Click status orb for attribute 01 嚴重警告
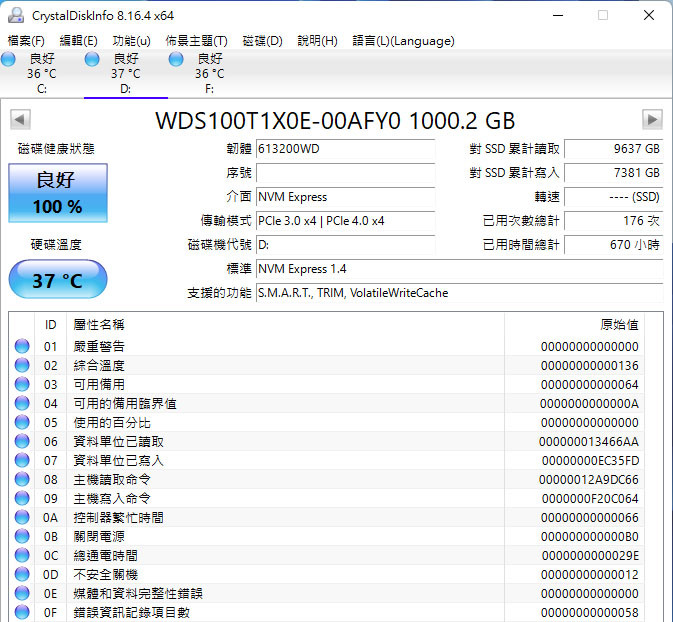The width and height of the screenshot is (673, 622). tap(22, 346)
